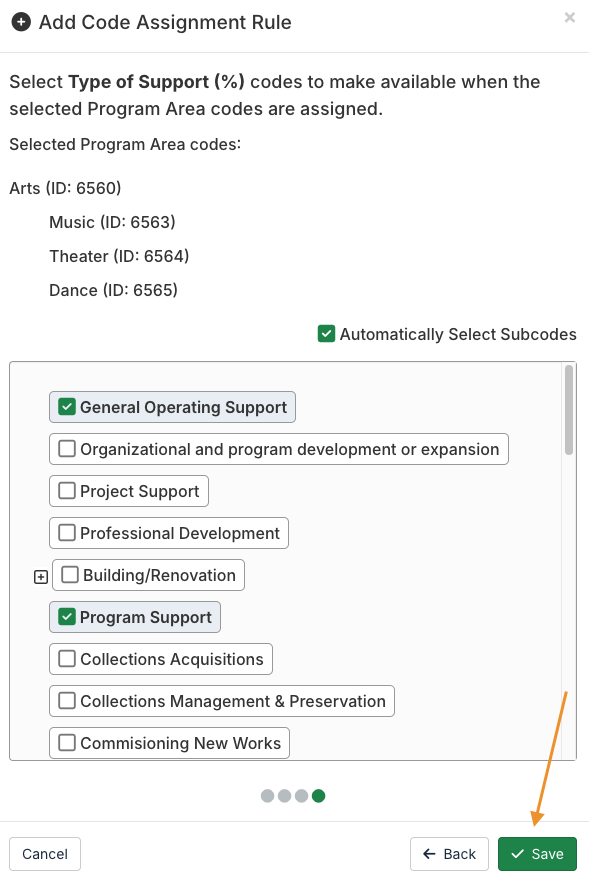
Task: Select the Building/Renovation checkbox
Action: pos(70,575)
